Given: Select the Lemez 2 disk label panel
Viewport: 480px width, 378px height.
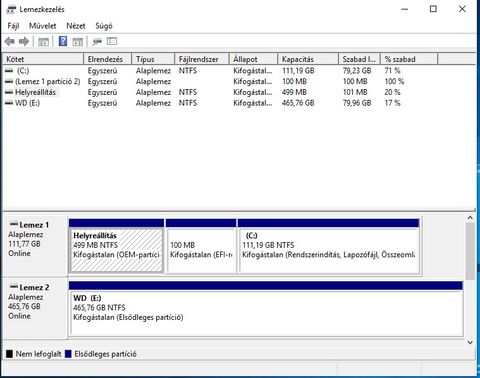Looking at the screenshot, I should [x=35, y=309].
